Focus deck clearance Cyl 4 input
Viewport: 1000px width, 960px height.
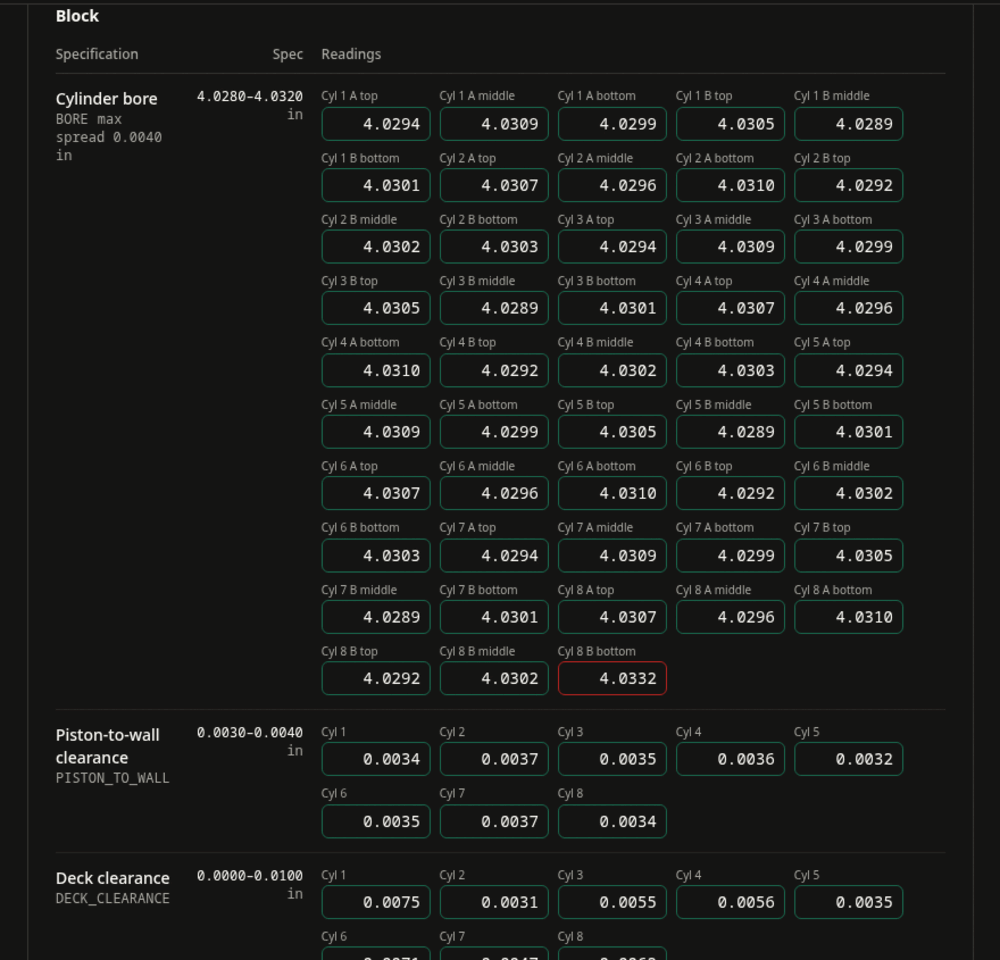[730, 902]
